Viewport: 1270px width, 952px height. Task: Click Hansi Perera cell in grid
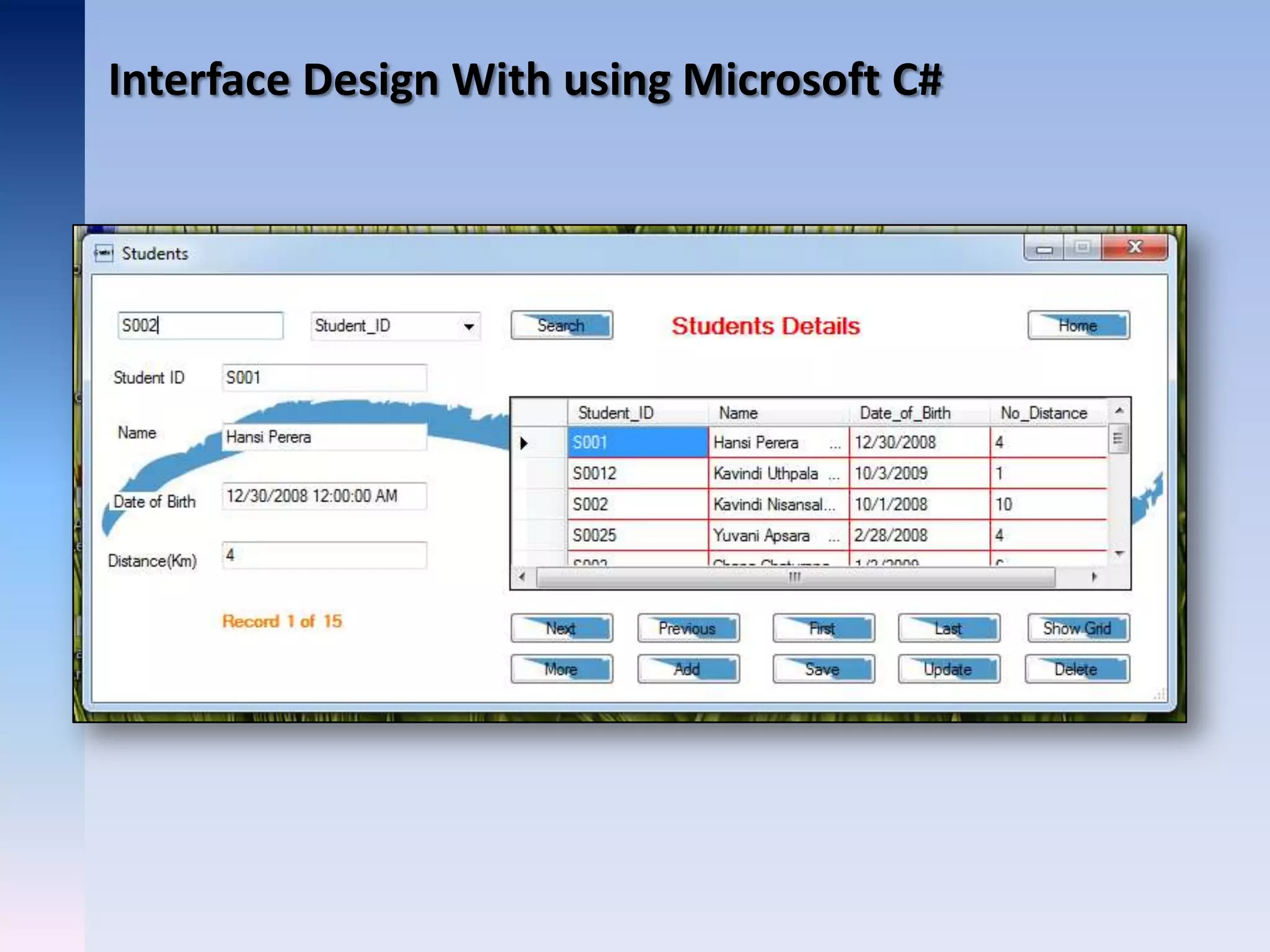click(778, 443)
